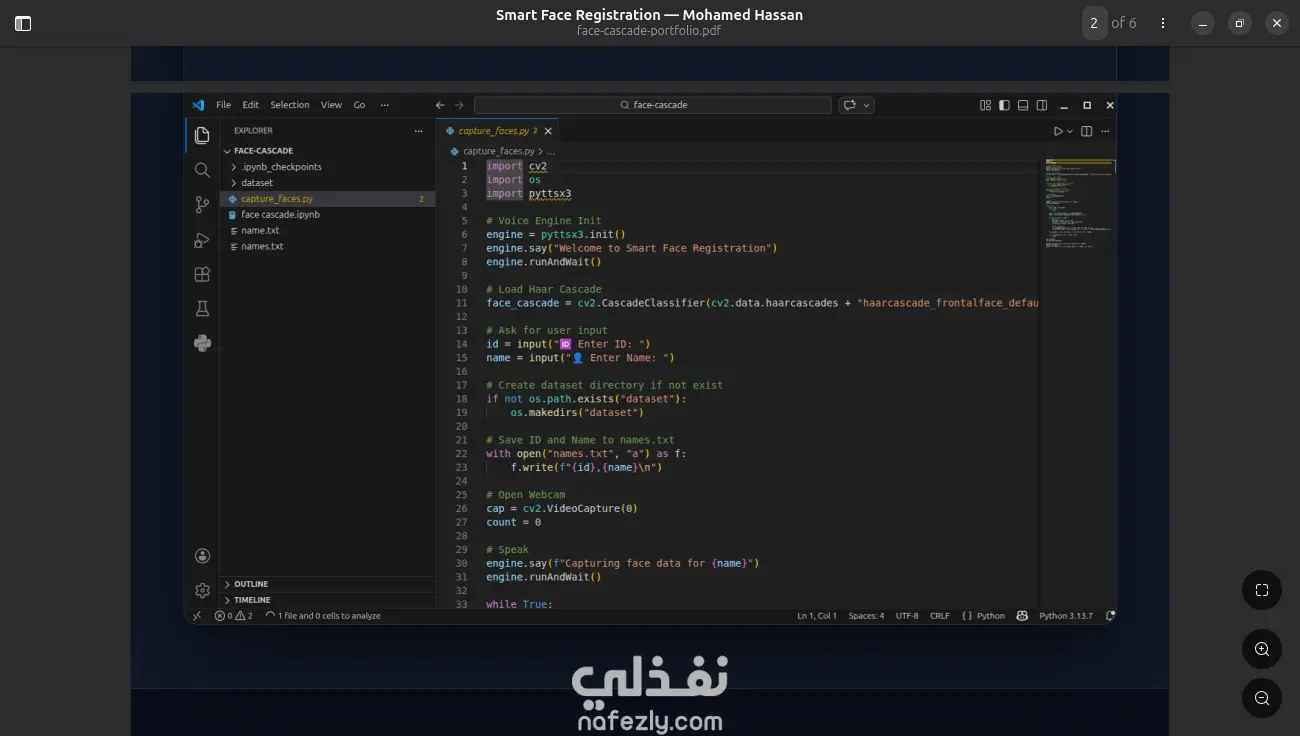
Task: Click CRLF line ending in status bar
Action: (940, 616)
